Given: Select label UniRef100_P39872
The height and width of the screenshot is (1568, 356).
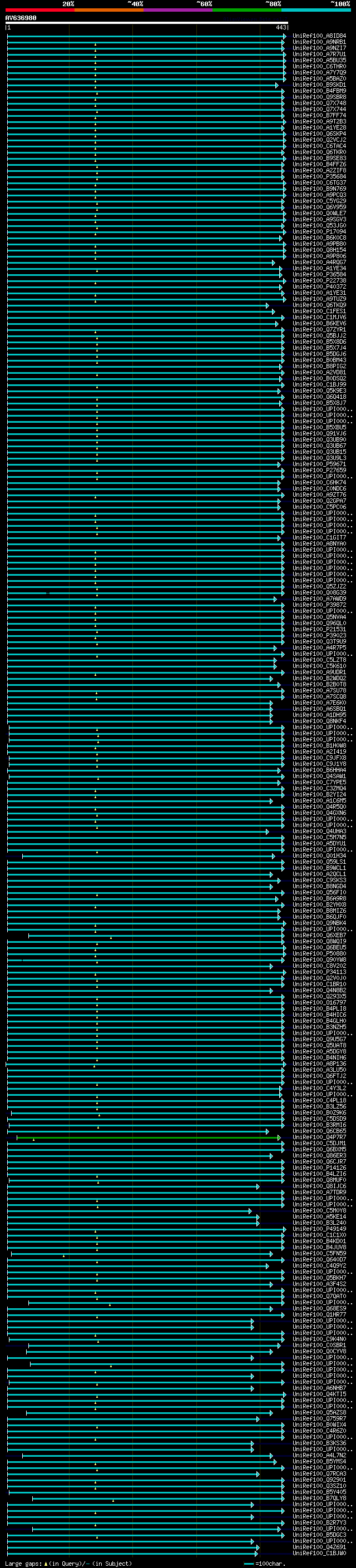Looking at the screenshot, I should point(319,605).
